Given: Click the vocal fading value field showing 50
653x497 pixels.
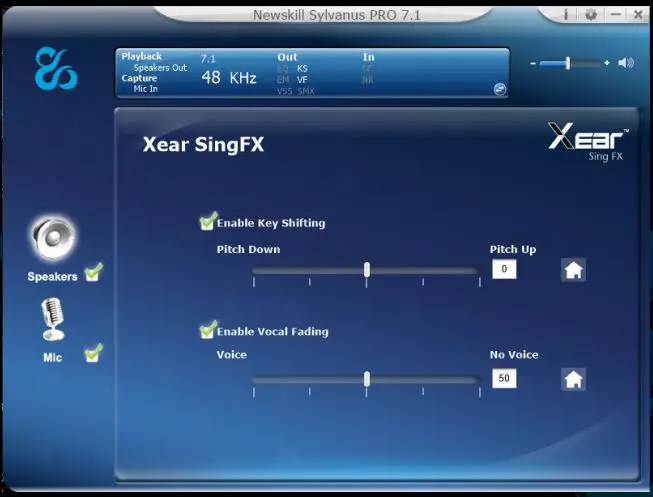Looking at the screenshot, I should [504, 378].
